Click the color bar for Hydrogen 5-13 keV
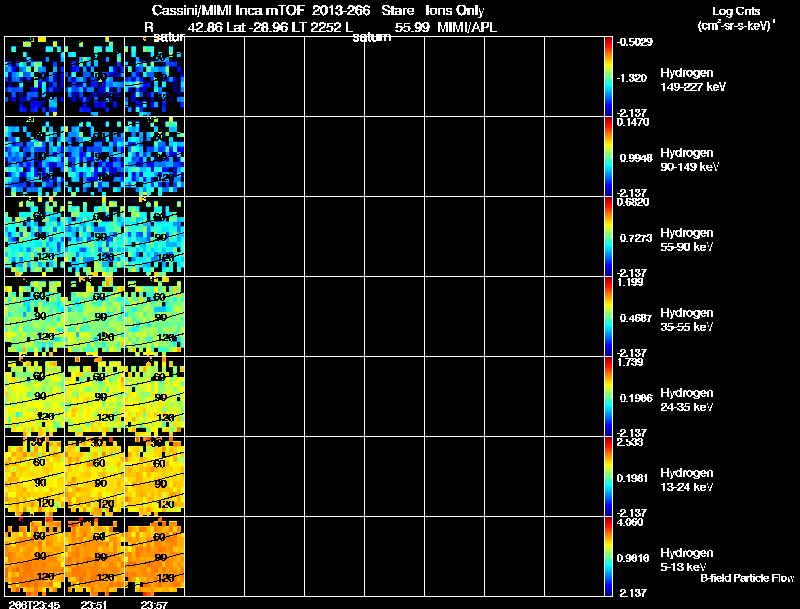Viewport: 800px width, 609px height. (x=609, y=556)
